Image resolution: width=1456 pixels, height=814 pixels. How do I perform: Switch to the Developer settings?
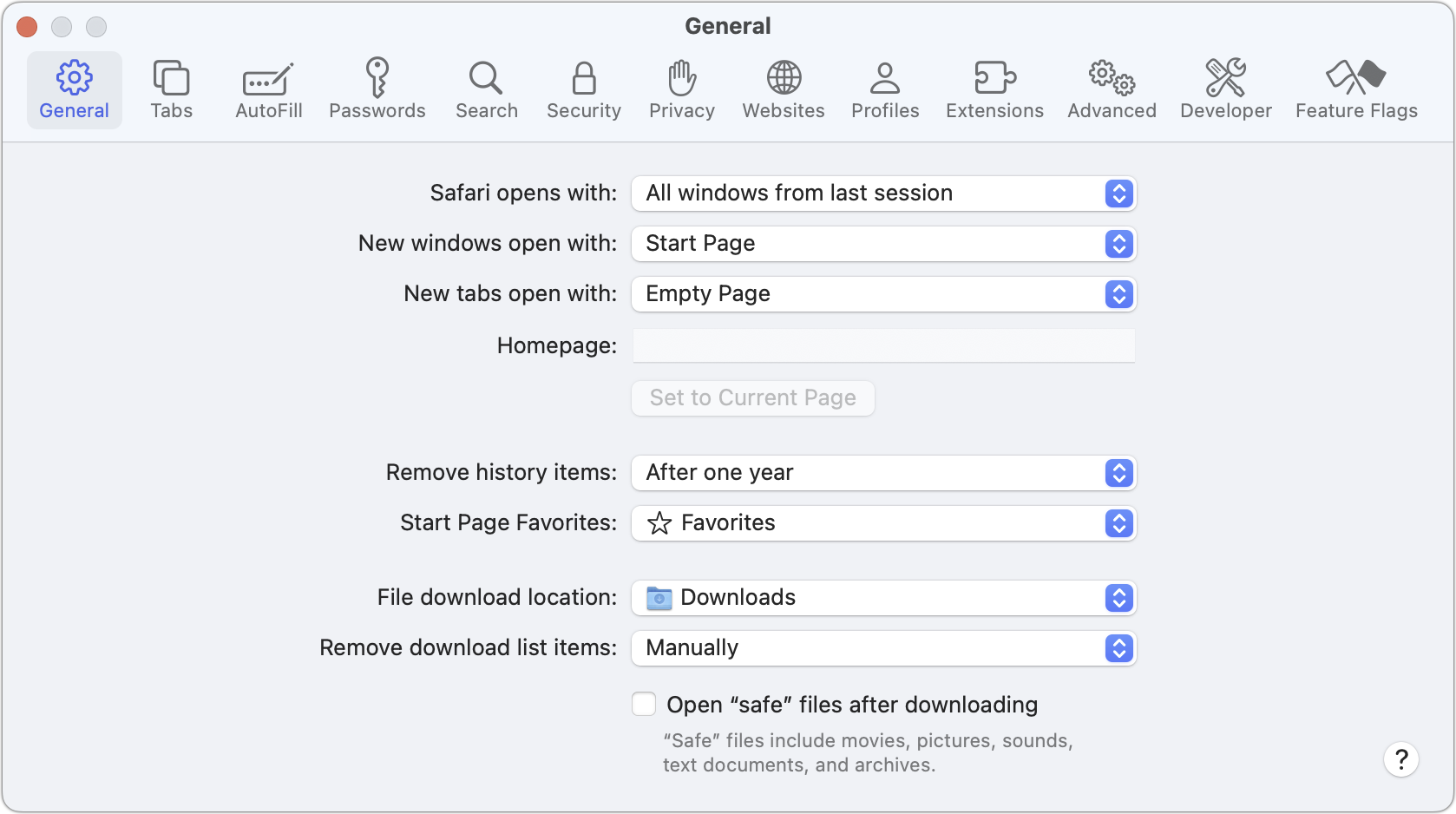[1225, 88]
